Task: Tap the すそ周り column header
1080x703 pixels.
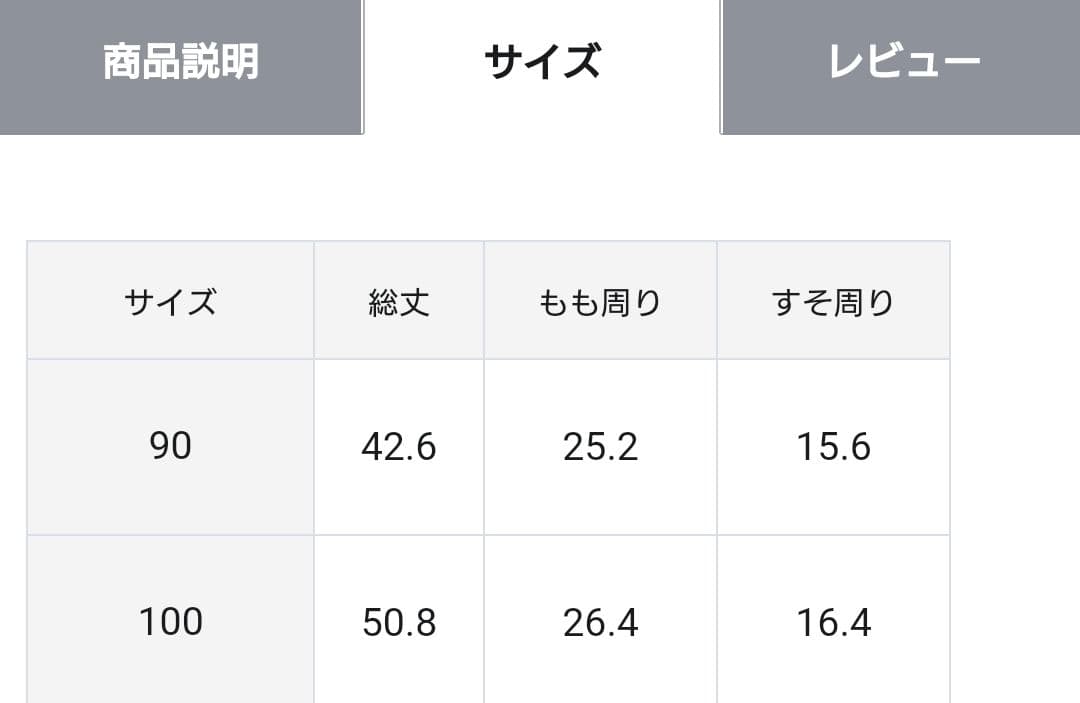Action: (x=833, y=301)
